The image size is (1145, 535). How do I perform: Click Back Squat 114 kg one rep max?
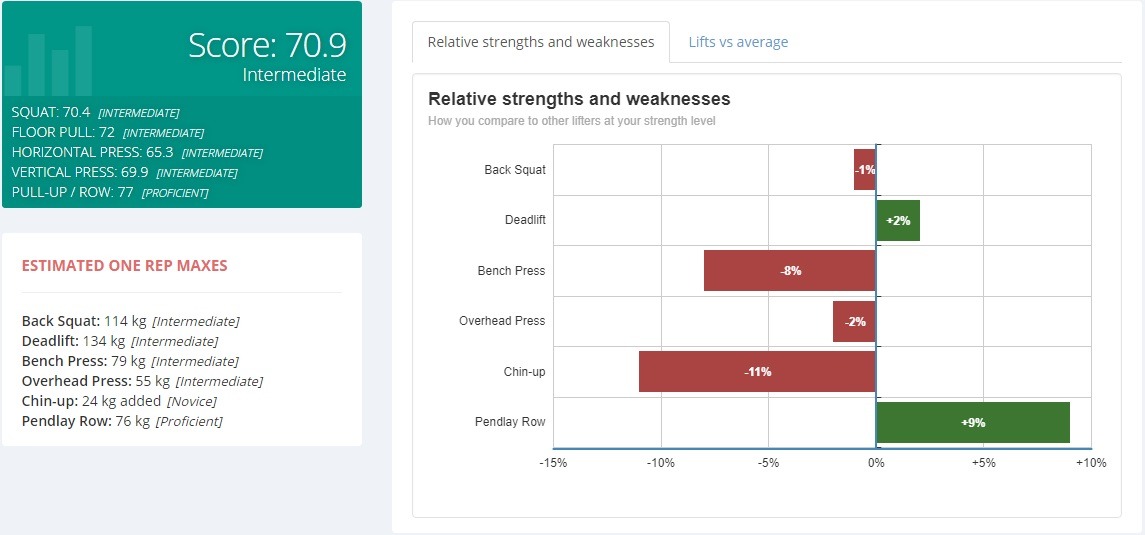point(130,321)
